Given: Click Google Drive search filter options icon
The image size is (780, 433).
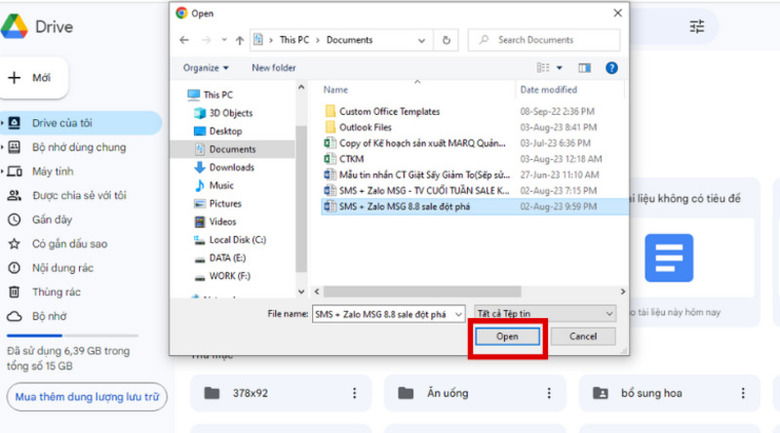Looking at the screenshot, I should click(697, 27).
